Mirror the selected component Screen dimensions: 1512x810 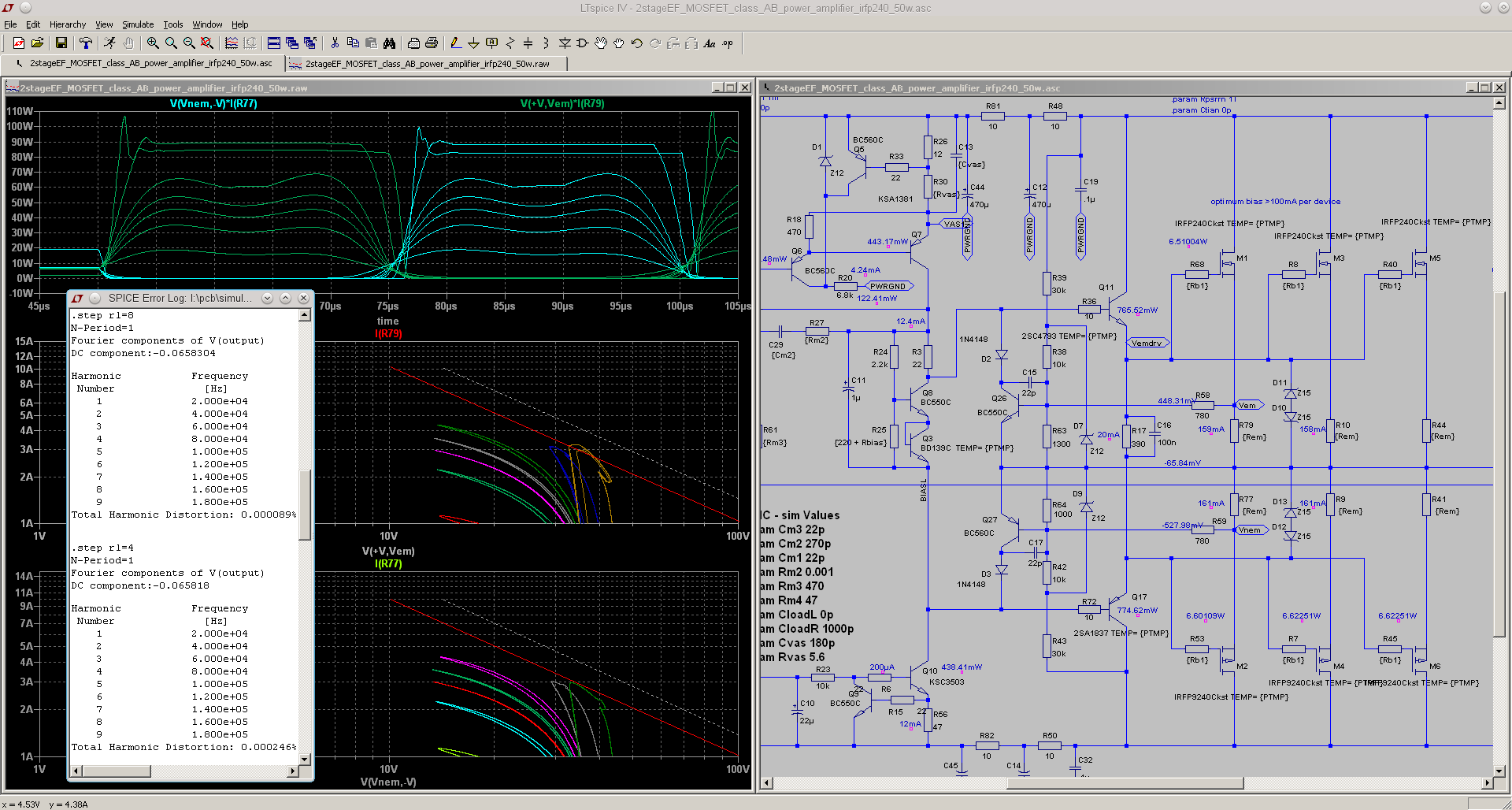[691, 43]
